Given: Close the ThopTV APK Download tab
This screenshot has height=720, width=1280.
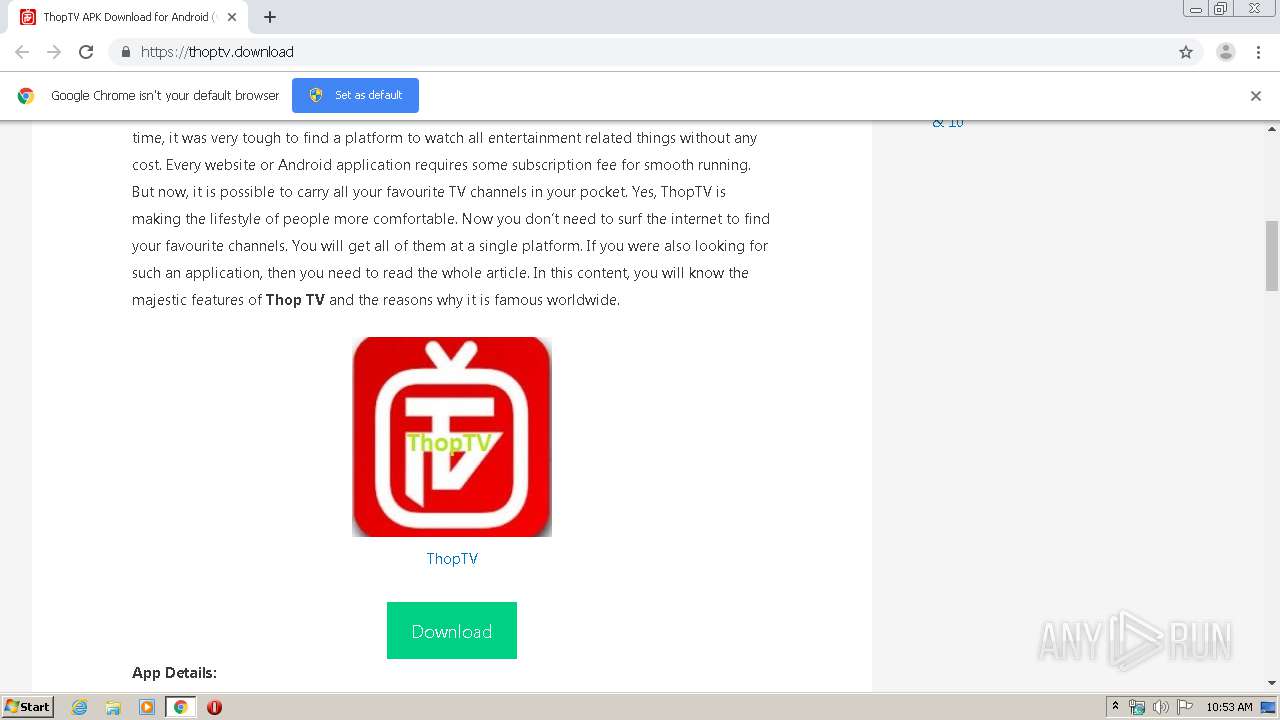Looking at the screenshot, I should point(232,17).
